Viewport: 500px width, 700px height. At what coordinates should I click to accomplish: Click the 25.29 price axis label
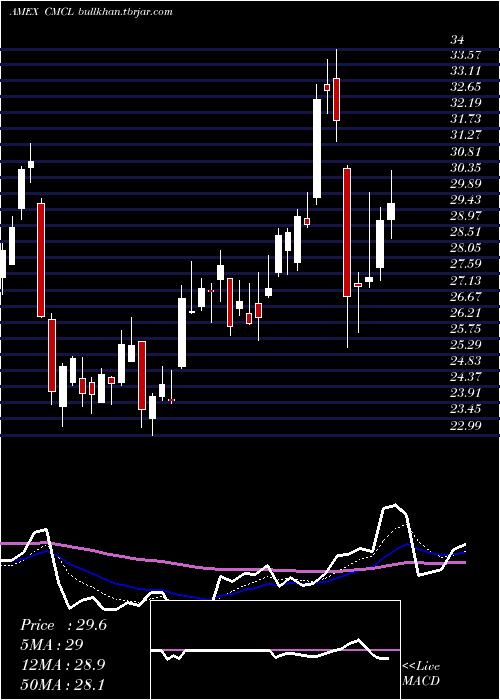click(x=465, y=345)
